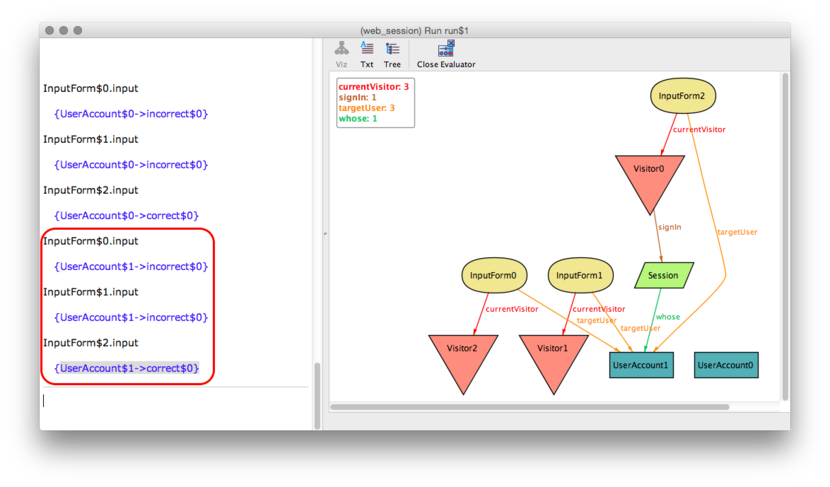Click the close window button
830x487 pixels.
[x=50, y=31]
